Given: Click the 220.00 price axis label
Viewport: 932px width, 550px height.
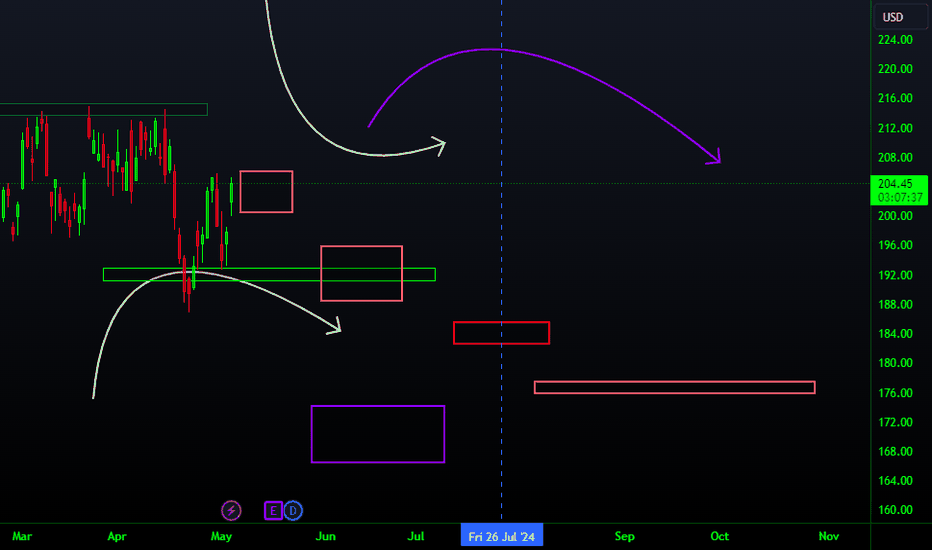Looking at the screenshot, I should click(895, 69).
